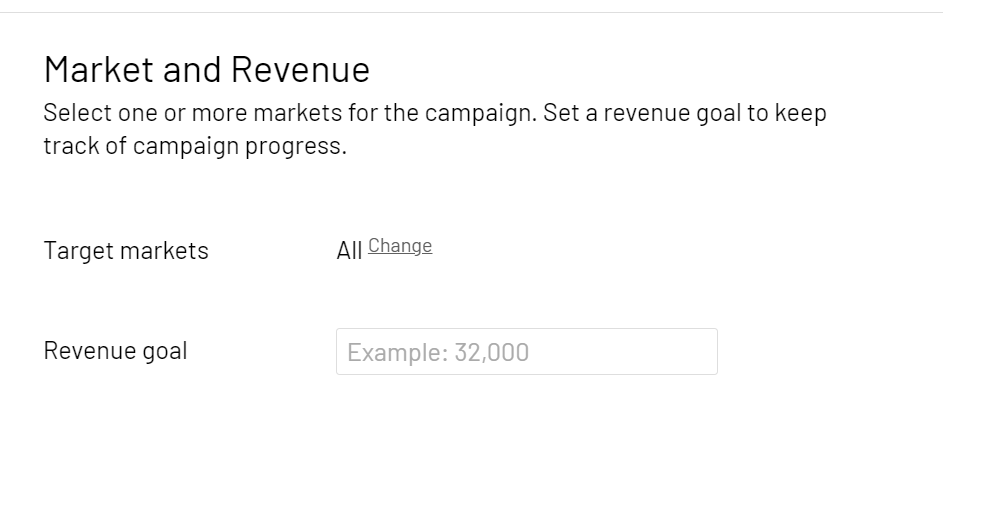Viewport: 1006px width, 518px height.
Task: Select the 'All' target markets value
Action: click(349, 251)
